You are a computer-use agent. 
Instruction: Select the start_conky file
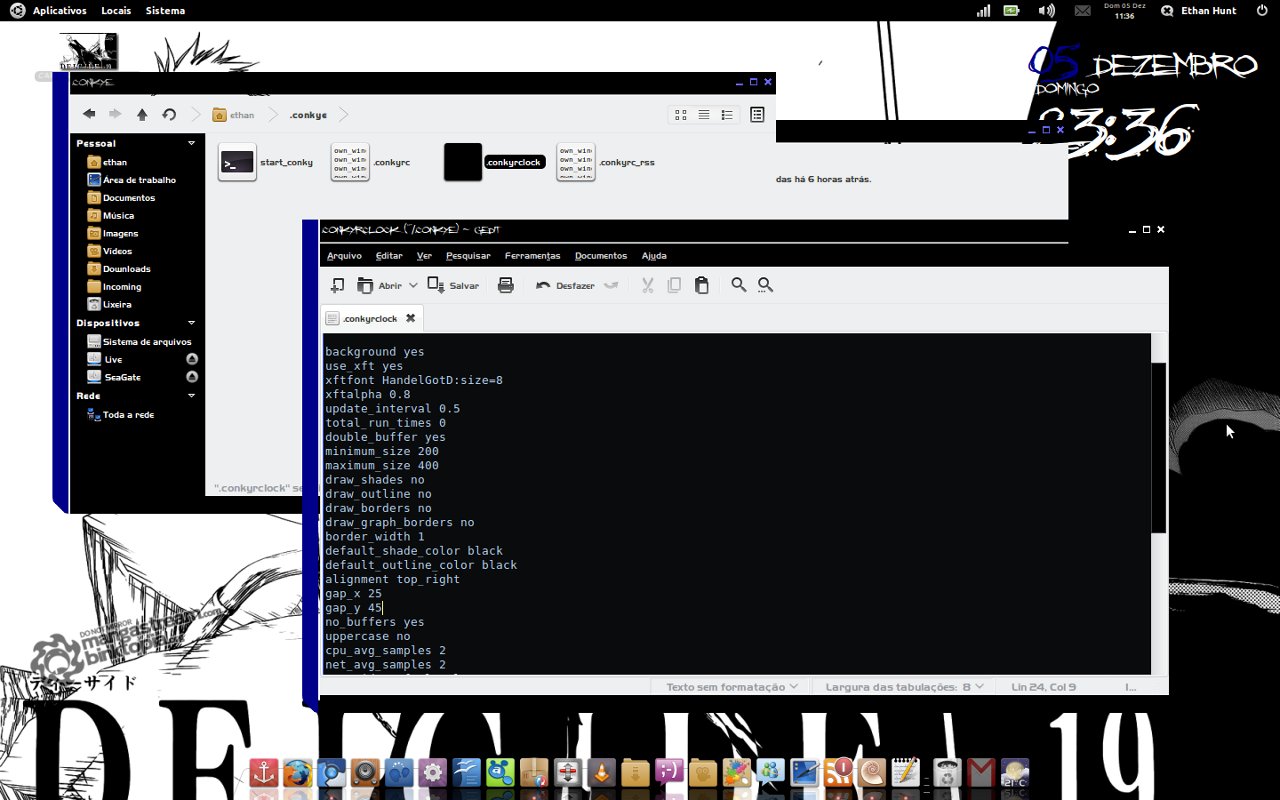[266, 162]
